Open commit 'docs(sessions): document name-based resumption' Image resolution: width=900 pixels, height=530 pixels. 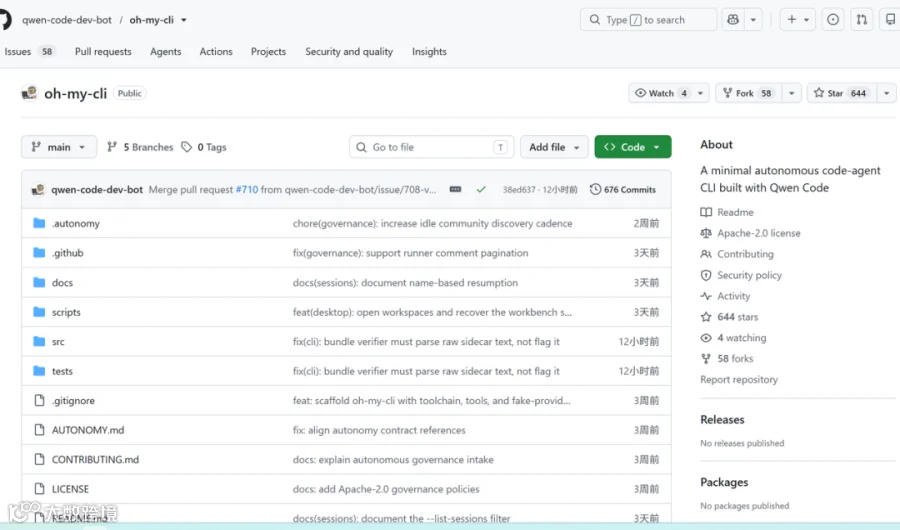click(x=405, y=283)
